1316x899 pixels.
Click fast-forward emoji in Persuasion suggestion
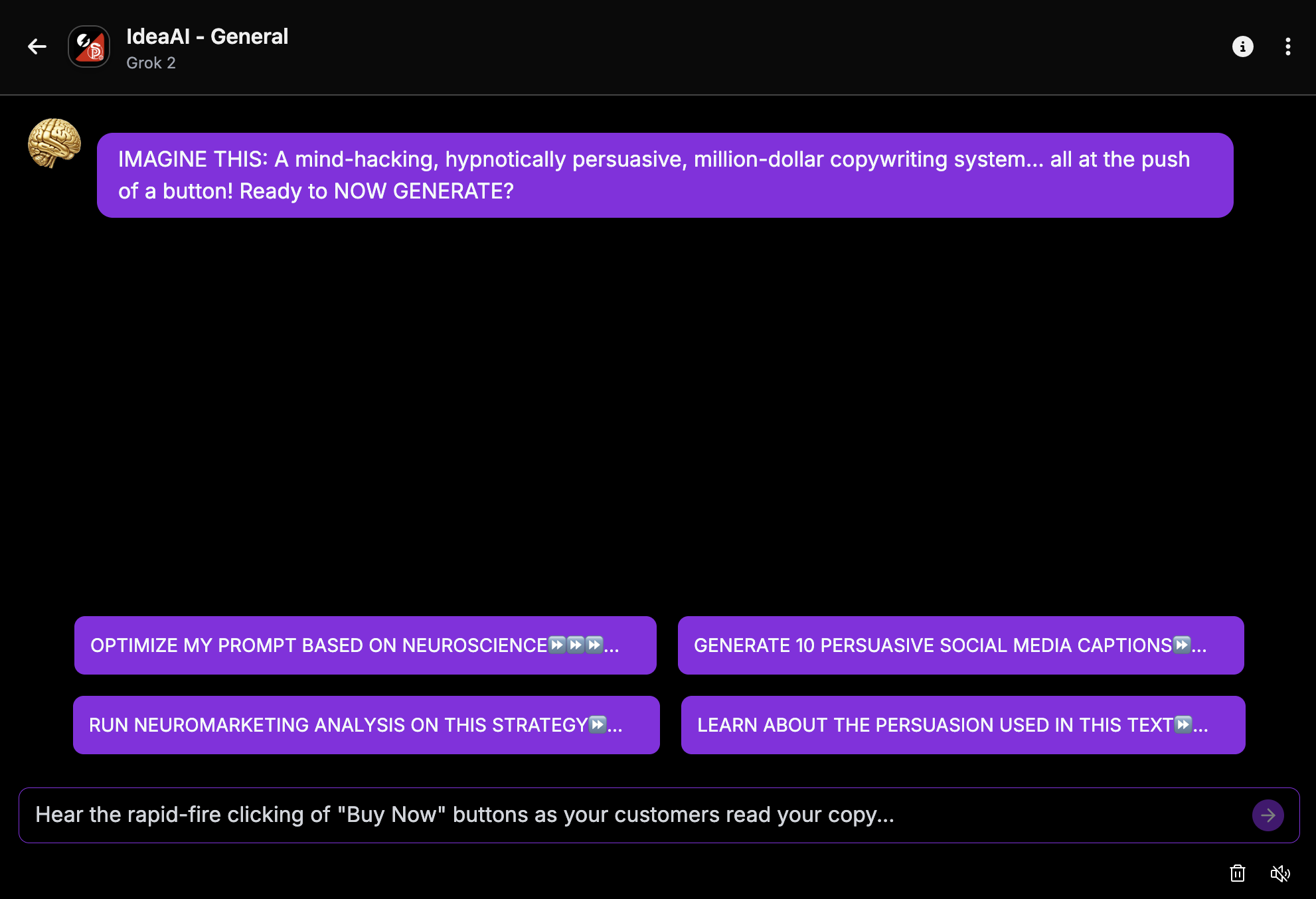(1183, 724)
